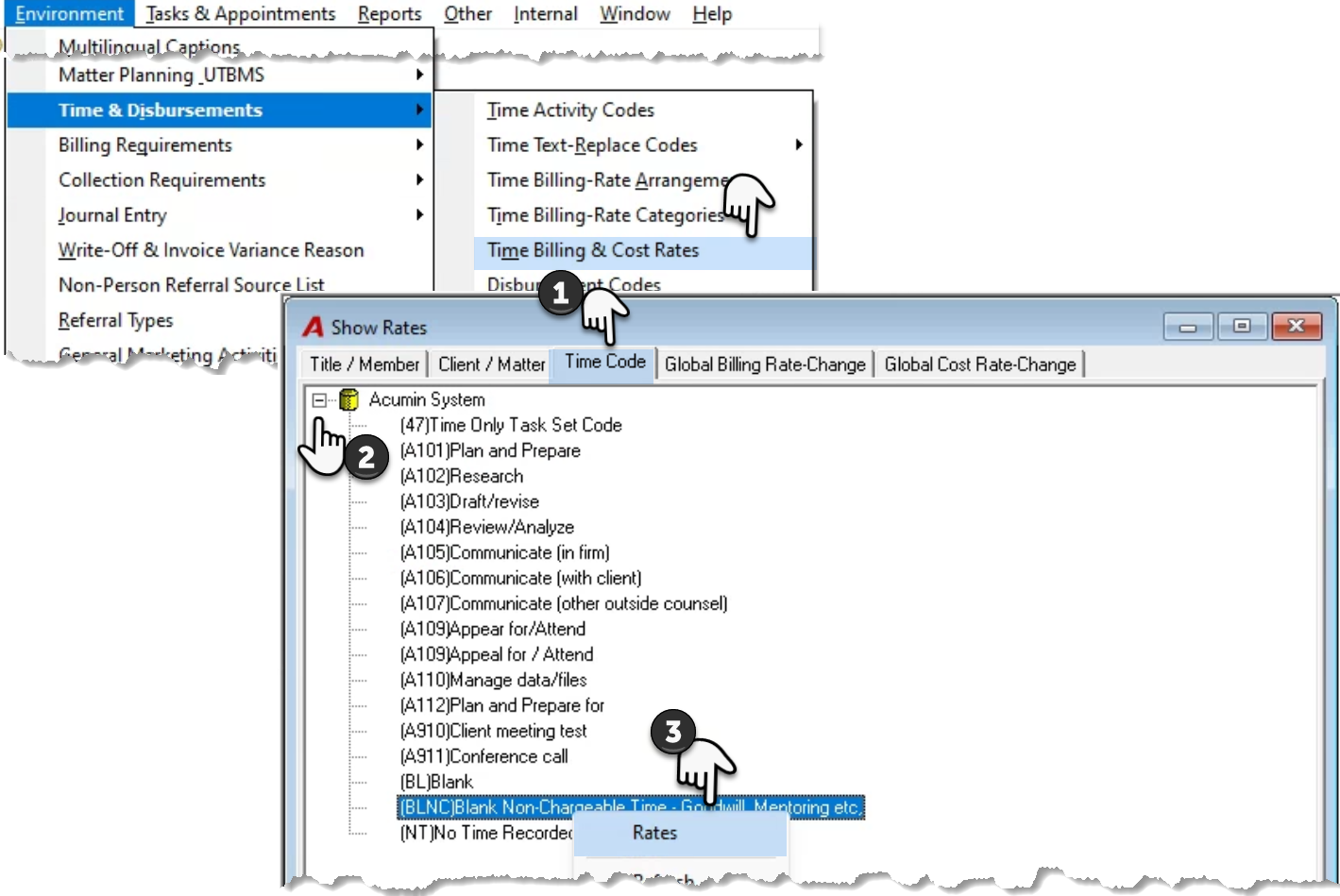Screen dimensions: 1340x896
Task: Select (A110)Manage data/files row
Action: click(493, 680)
